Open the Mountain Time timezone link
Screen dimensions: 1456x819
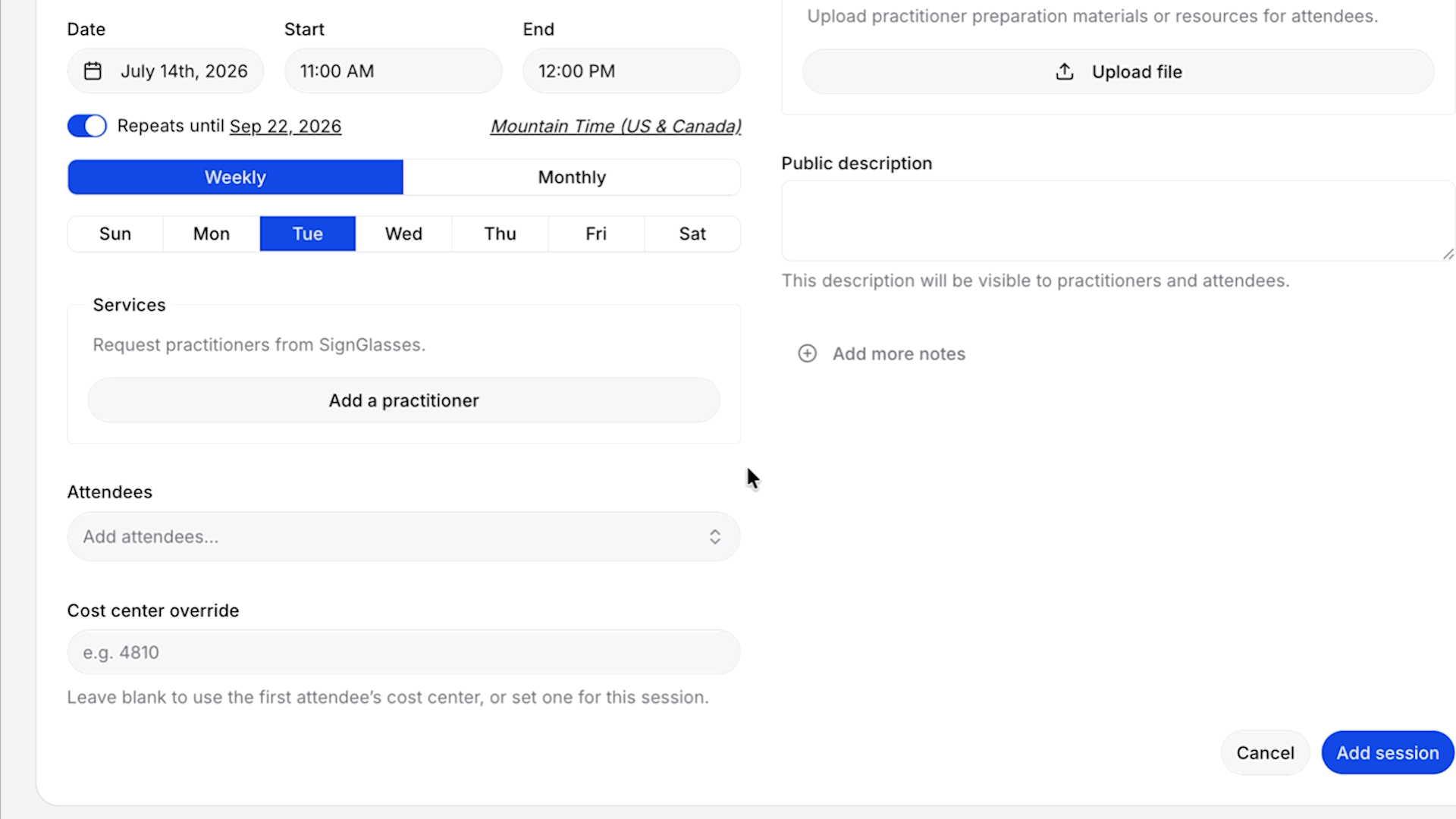pyautogui.click(x=616, y=127)
